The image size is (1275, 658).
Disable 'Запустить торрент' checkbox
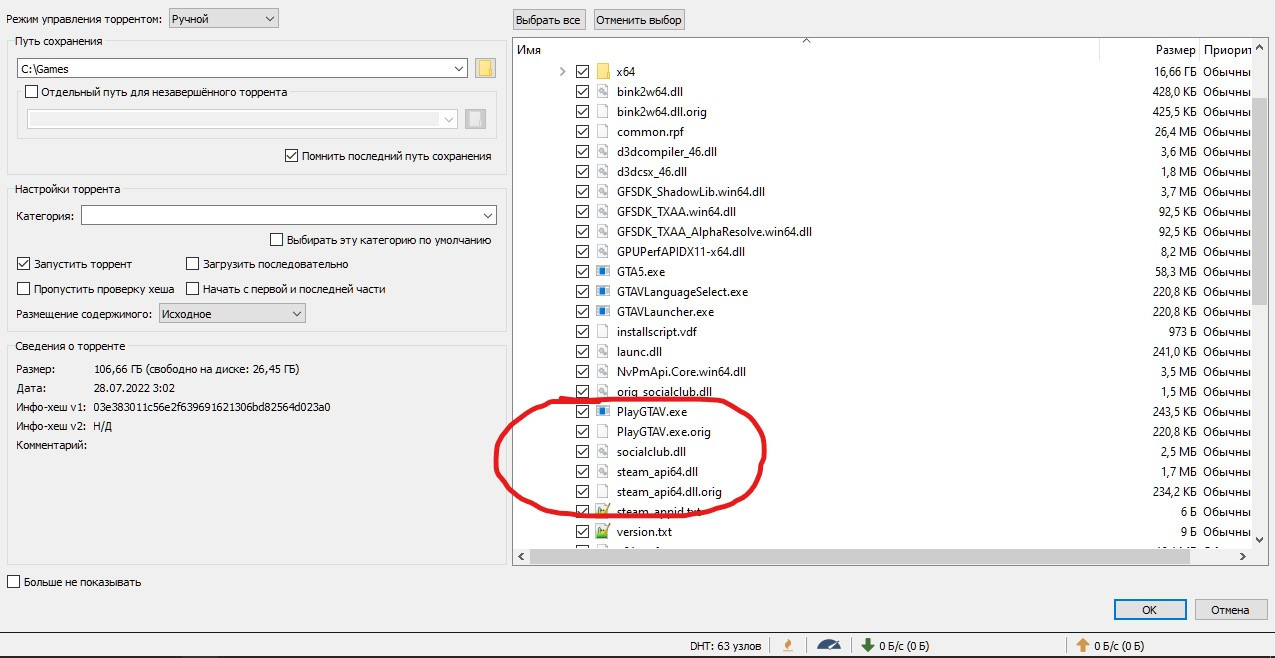point(25,264)
